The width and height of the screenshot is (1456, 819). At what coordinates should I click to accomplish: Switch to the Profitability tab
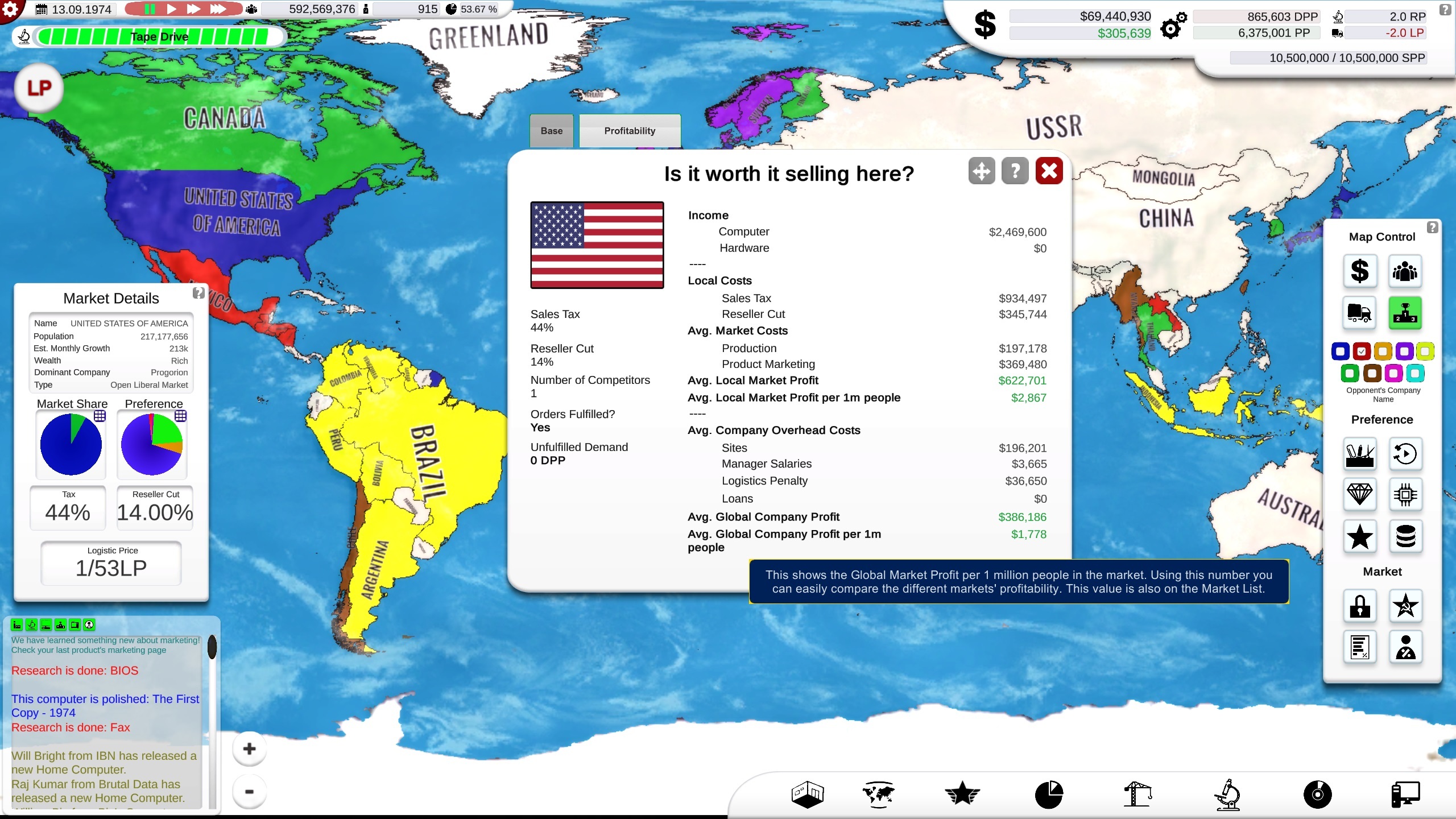pos(628,130)
